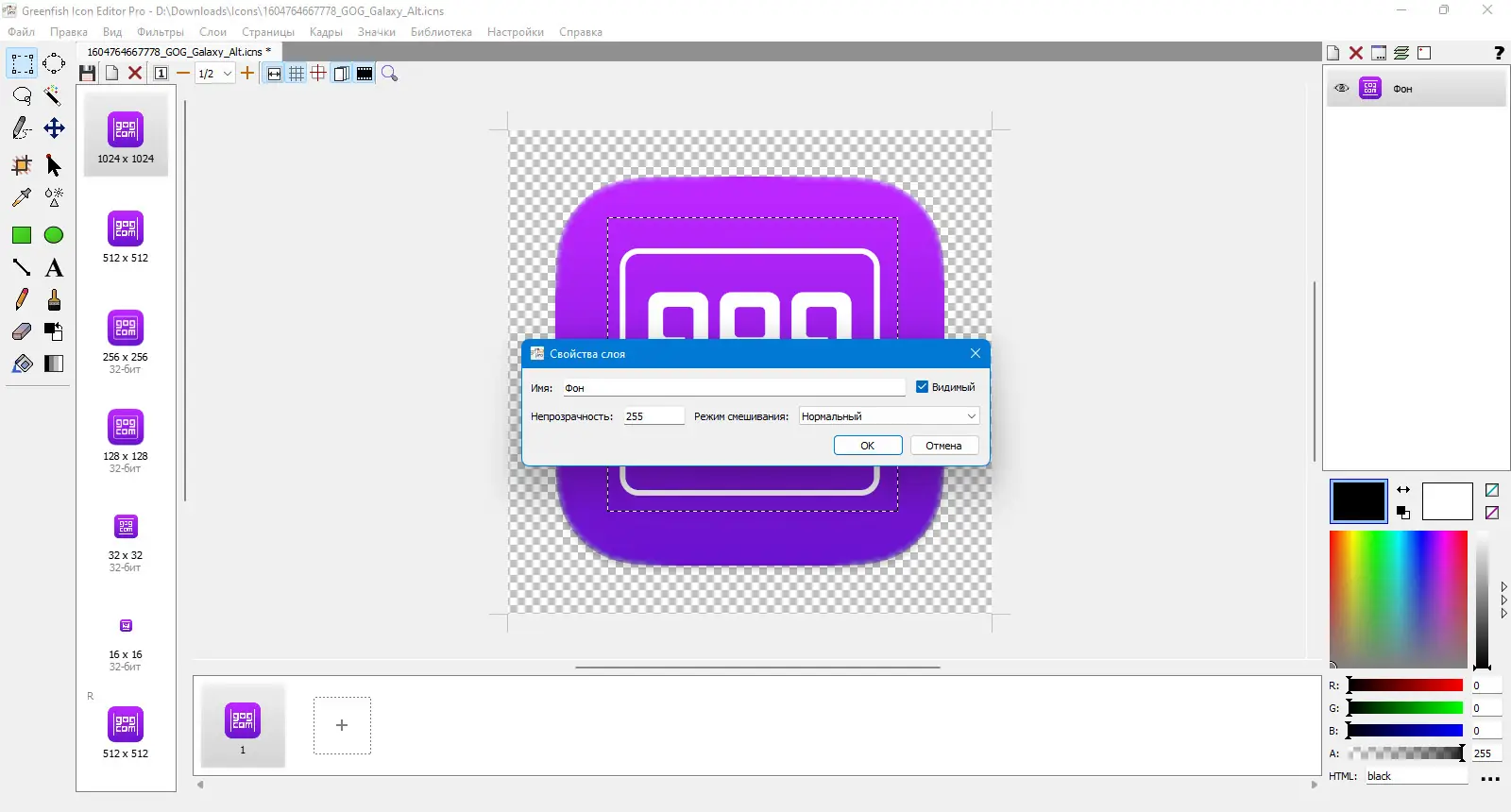Open the Фильтры menu

[161, 32]
